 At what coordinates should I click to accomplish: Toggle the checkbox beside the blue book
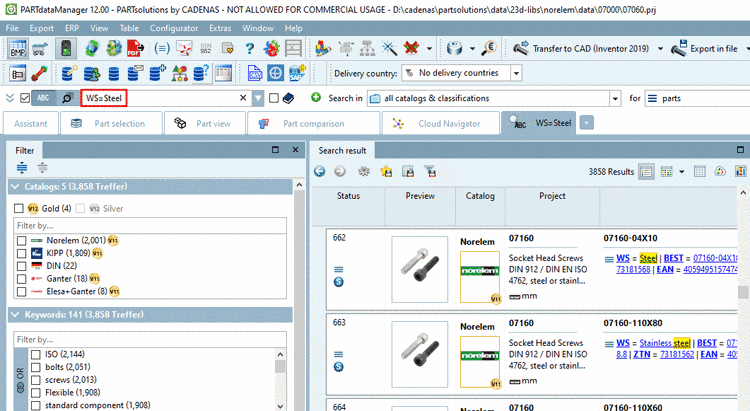point(274,98)
